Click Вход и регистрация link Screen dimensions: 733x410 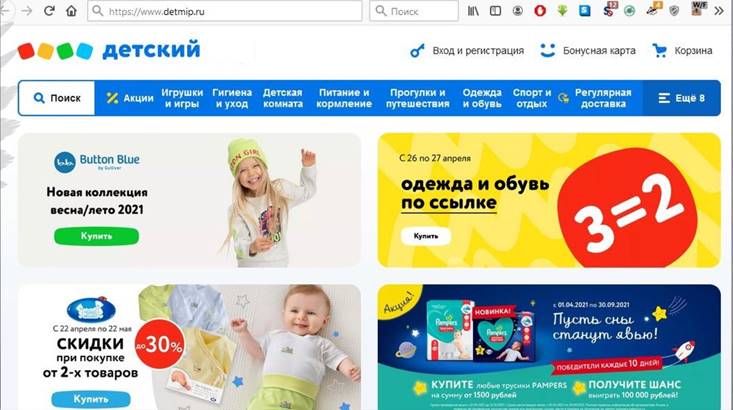tap(467, 50)
